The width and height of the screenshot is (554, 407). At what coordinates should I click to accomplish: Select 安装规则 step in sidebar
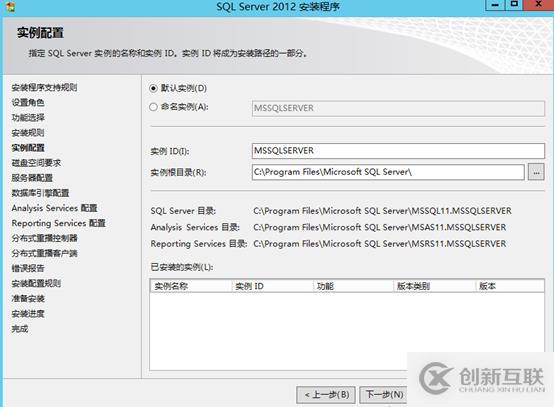28,133
